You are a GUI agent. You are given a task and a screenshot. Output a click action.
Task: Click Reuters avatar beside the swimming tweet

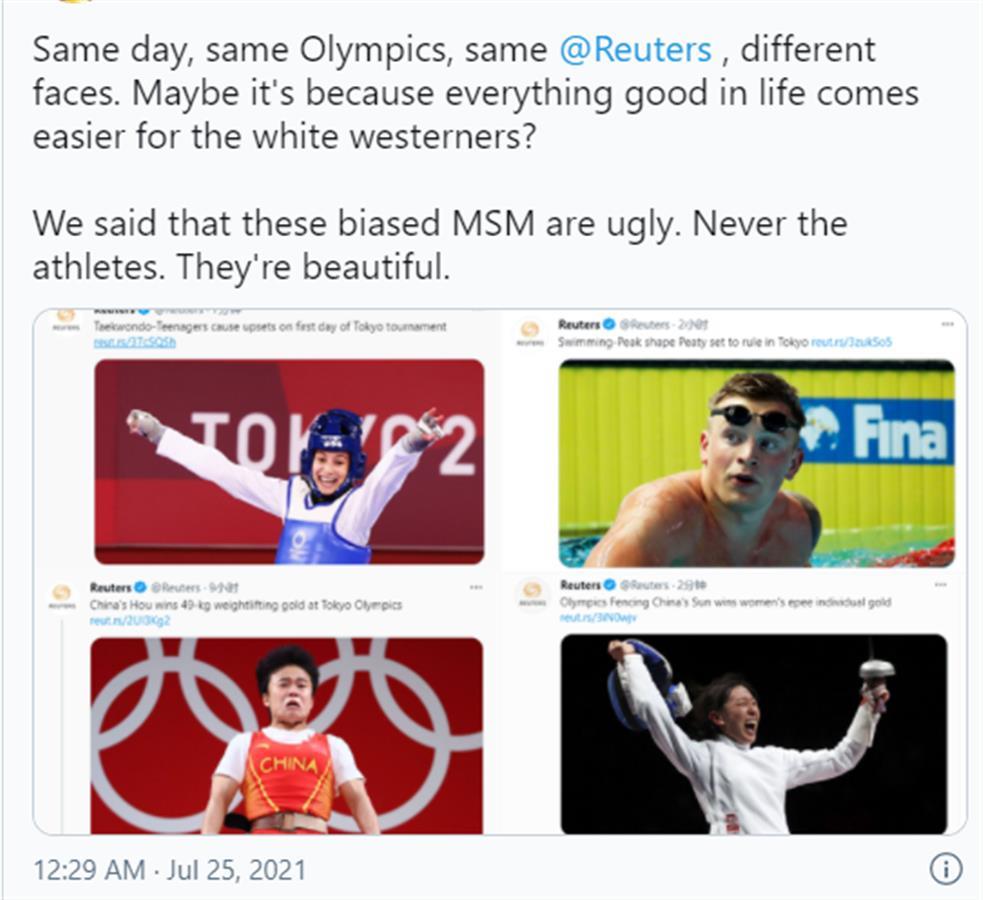[530, 332]
